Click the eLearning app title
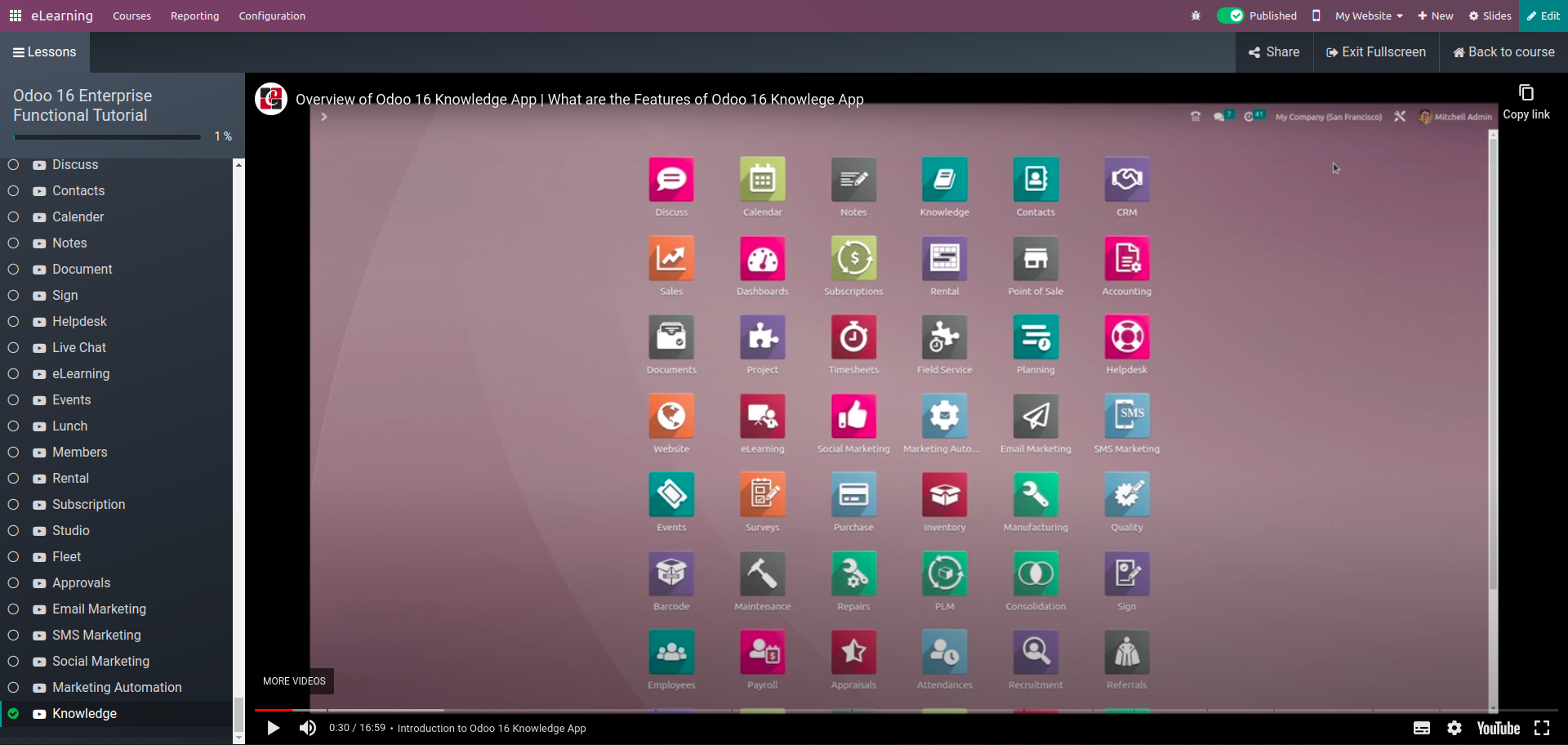1568x745 pixels. (62, 16)
